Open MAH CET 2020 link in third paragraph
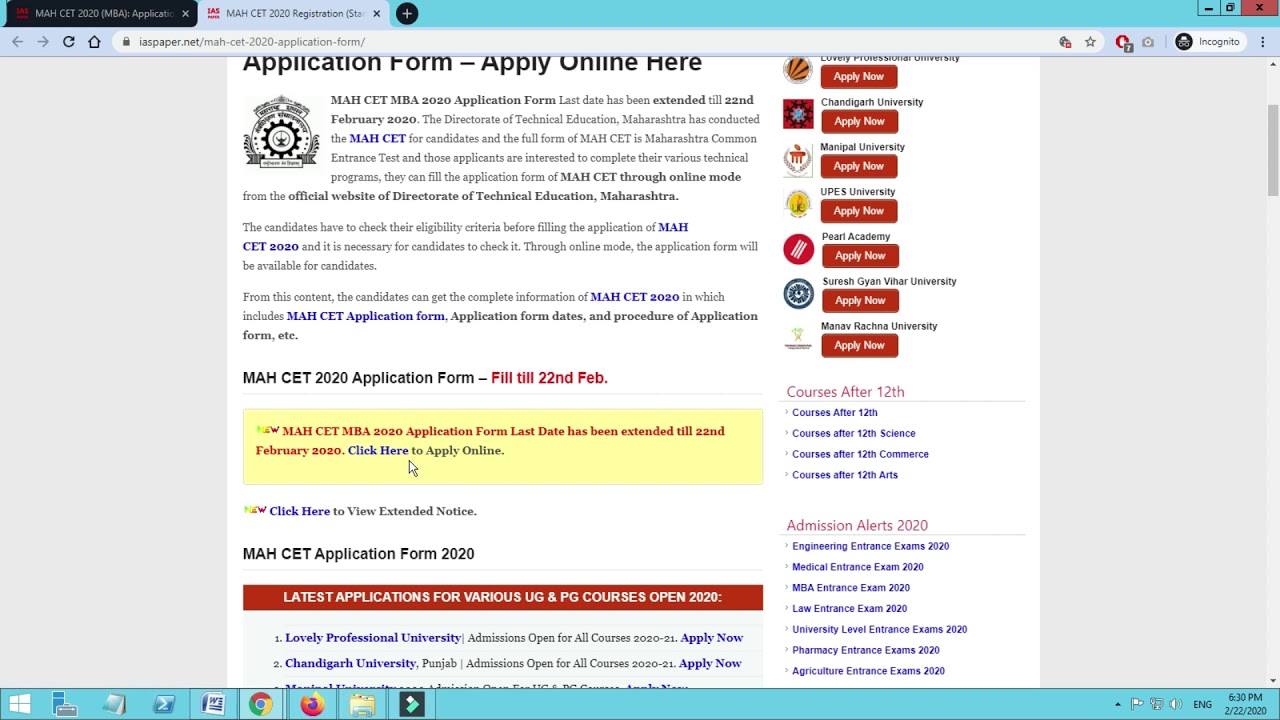Screen dimensions: 1280x720 coord(634,297)
